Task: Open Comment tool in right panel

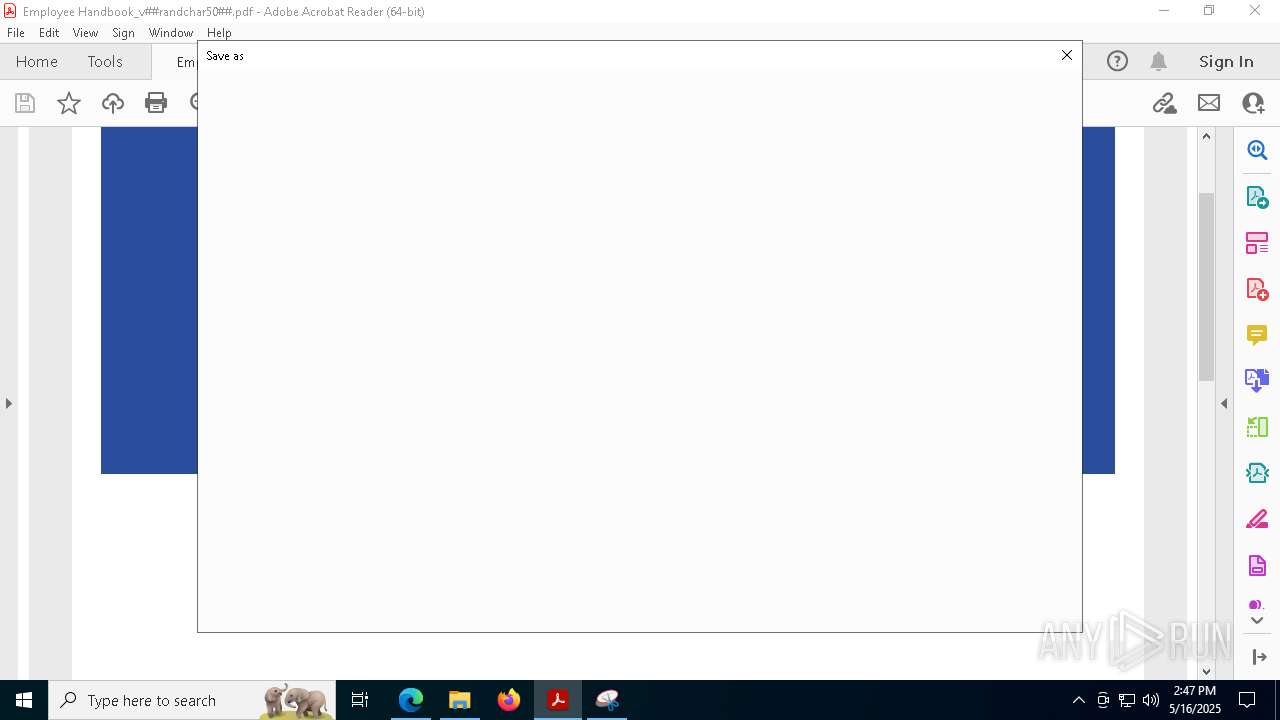Action: point(1257,335)
